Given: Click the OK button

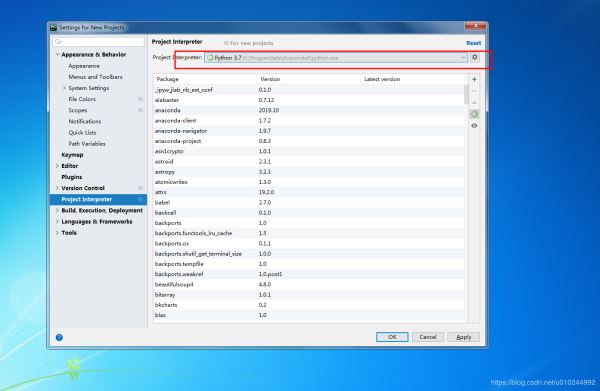Looking at the screenshot, I should pyautogui.click(x=392, y=337).
